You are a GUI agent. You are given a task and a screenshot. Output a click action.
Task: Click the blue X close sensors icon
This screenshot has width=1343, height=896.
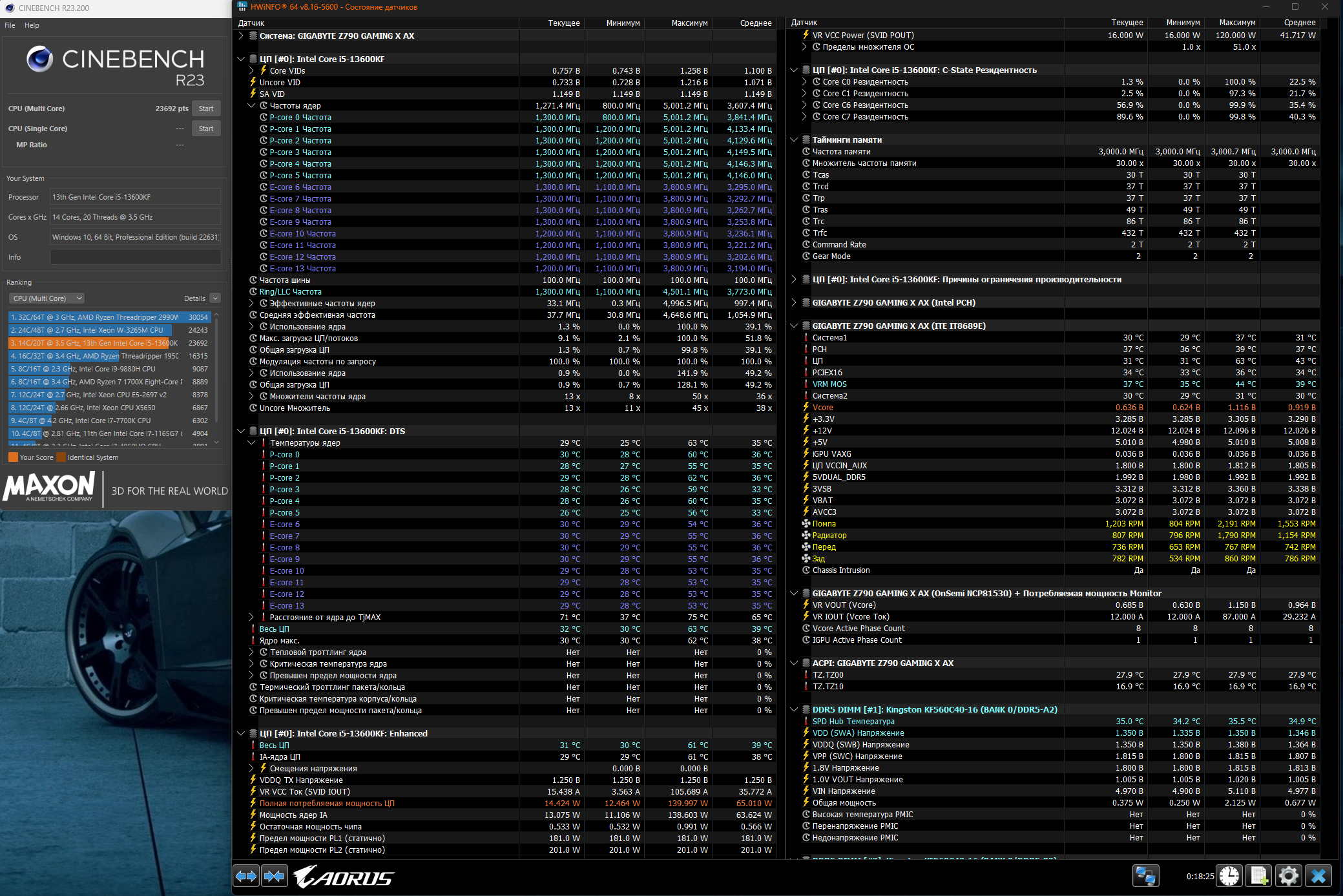tap(1318, 876)
